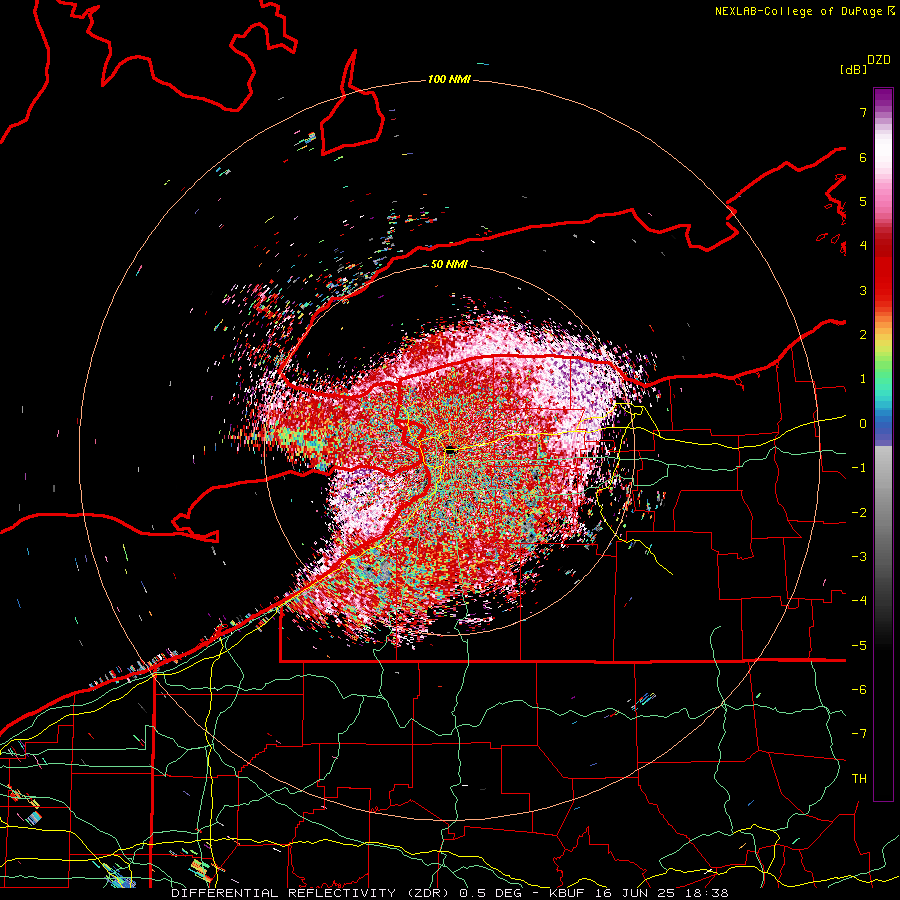This screenshot has width=900, height=900.
Task: Click the 6 value on the color scale
Action: (863, 157)
